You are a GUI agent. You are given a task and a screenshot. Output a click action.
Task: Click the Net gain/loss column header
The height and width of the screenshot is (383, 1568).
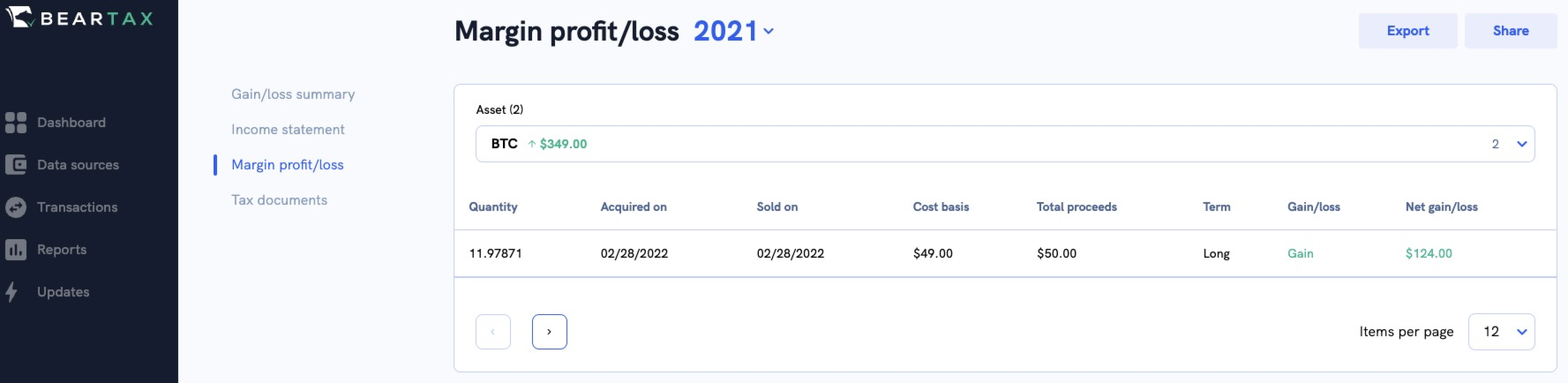click(1441, 207)
